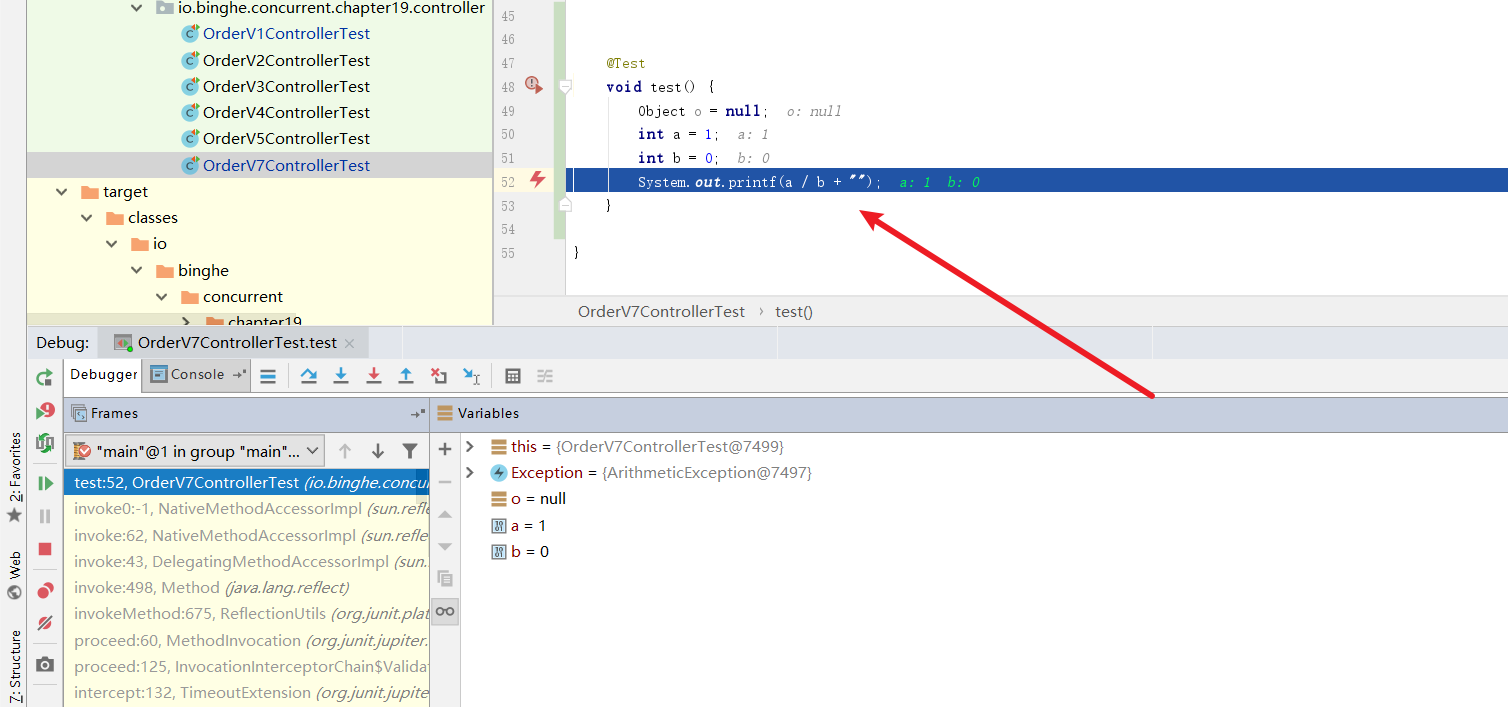This screenshot has width=1508, height=707.
Task: Open Evaluate Expression calculator icon
Action: 513,376
